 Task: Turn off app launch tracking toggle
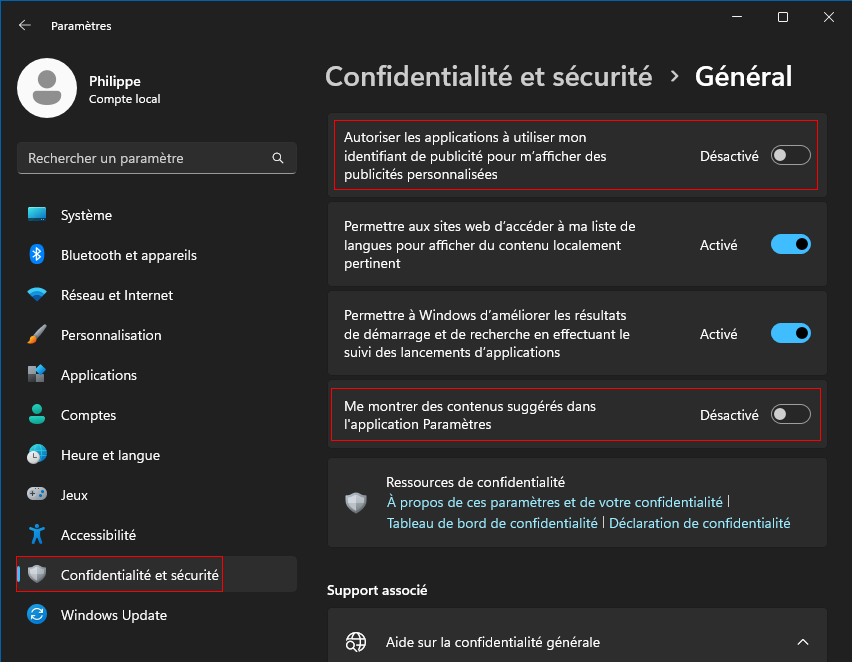click(791, 333)
